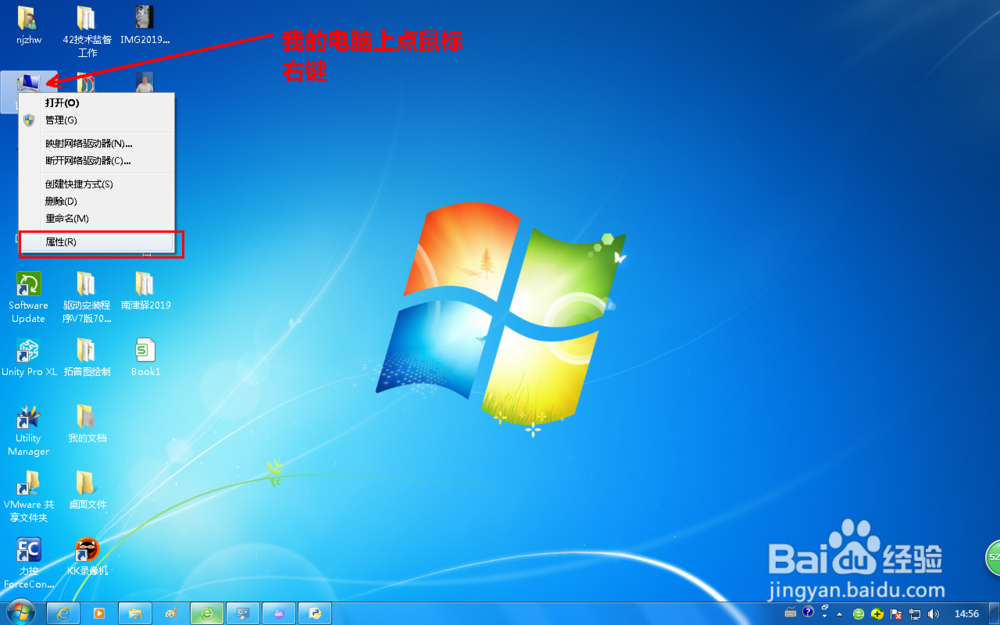This screenshot has height=625, width=1000.
Task: Select the VMware 共享文件夹 shortcut
Action: tap(29, 497)
